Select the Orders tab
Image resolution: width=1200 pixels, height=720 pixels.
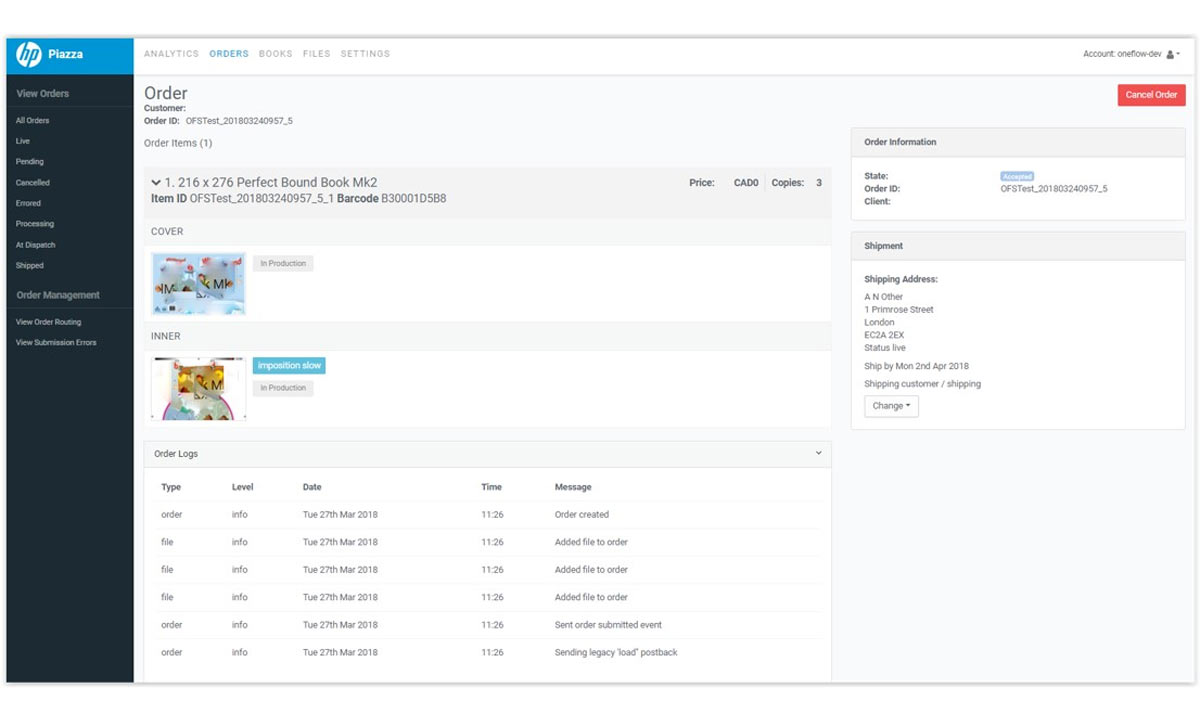[x=229, y=54]
